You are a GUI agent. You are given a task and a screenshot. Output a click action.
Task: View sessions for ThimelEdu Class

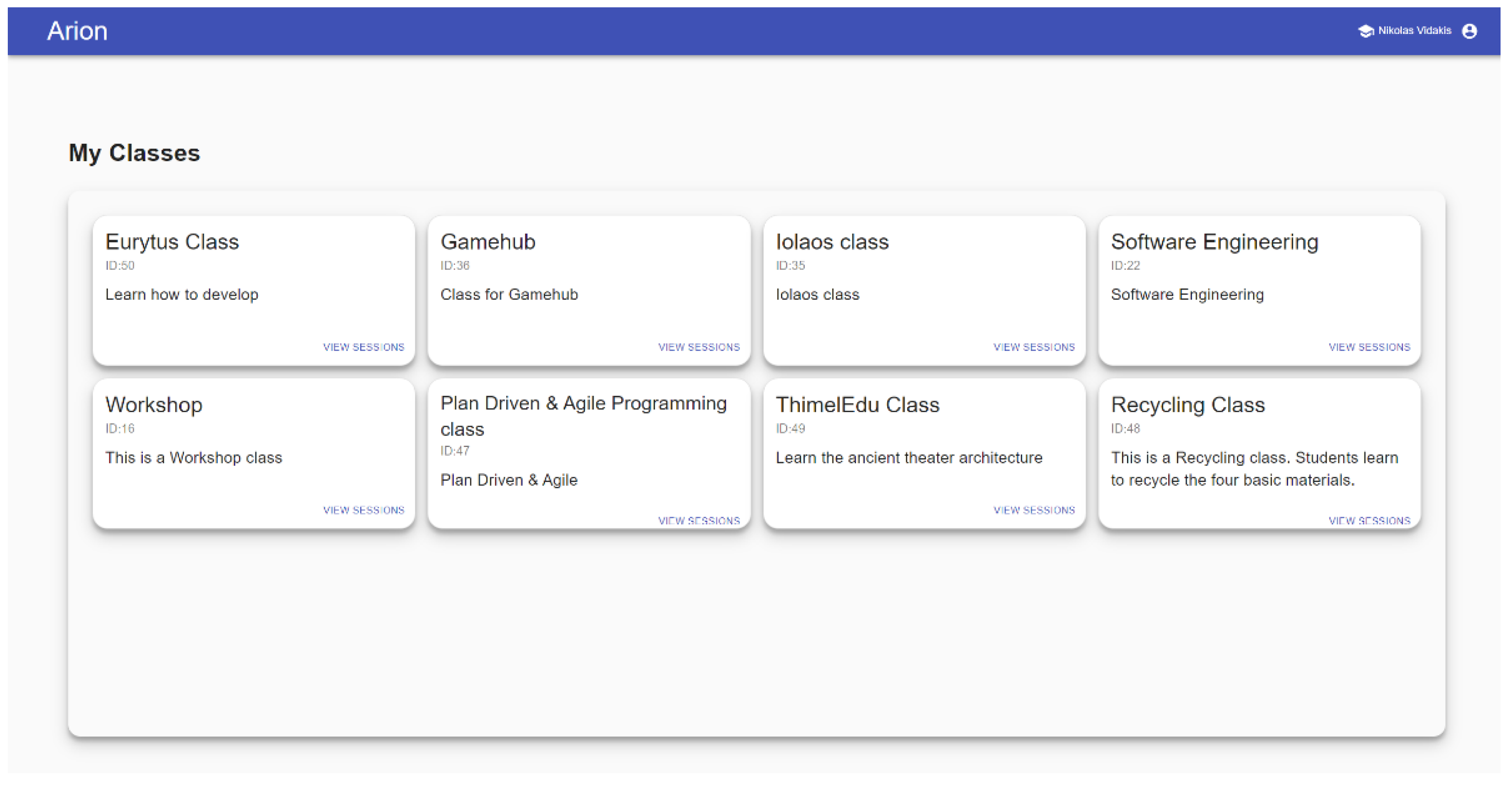[1034, 510]
